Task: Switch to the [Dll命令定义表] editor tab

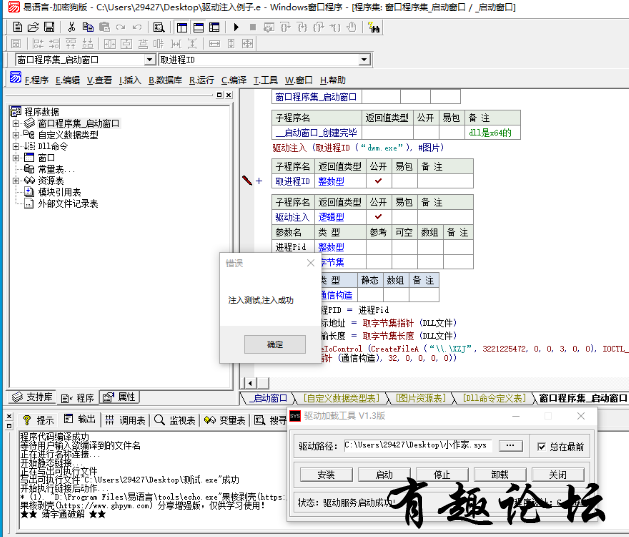Action: (x=494, y=398)
